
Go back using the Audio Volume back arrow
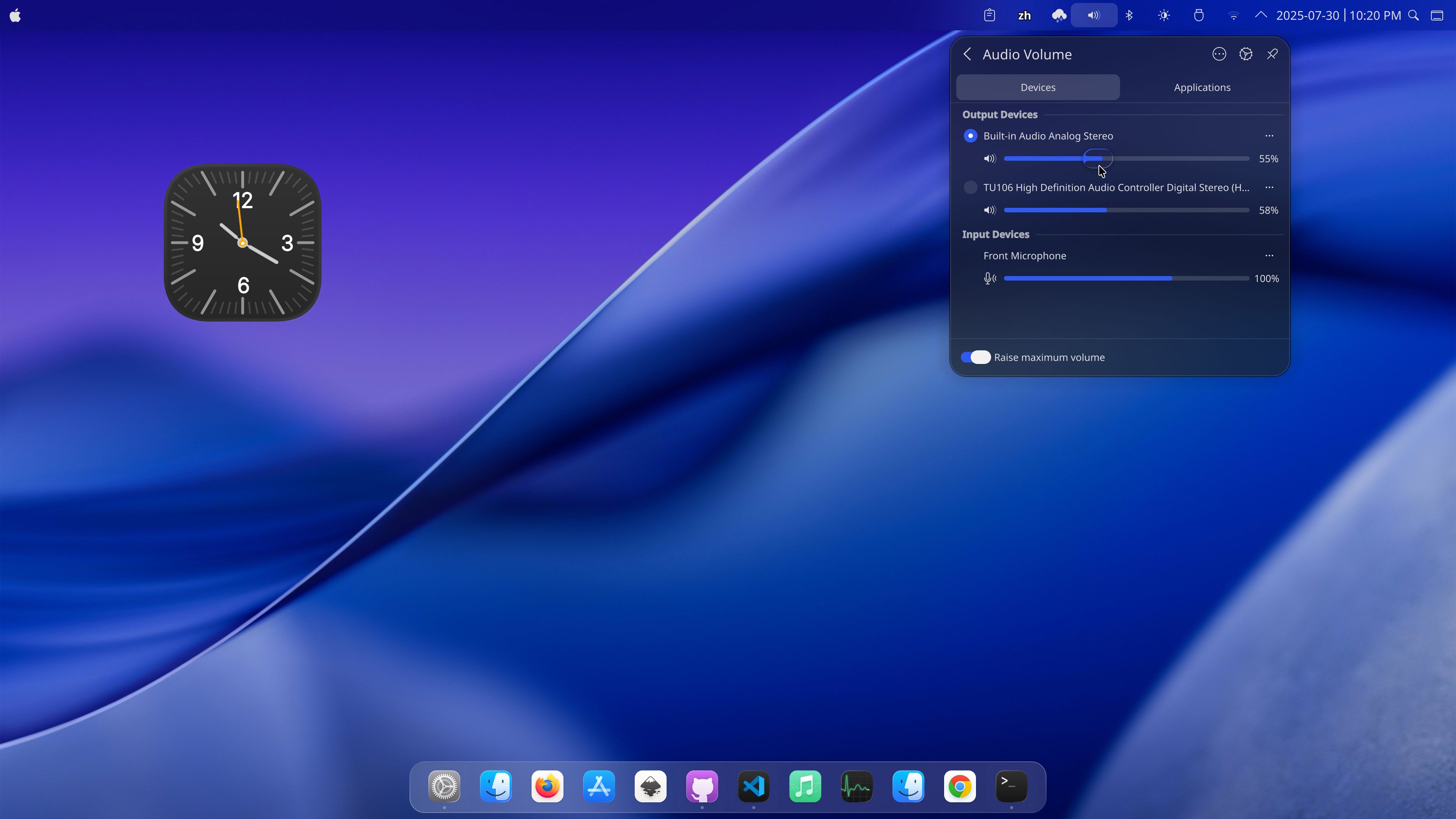tap(967, 54)
